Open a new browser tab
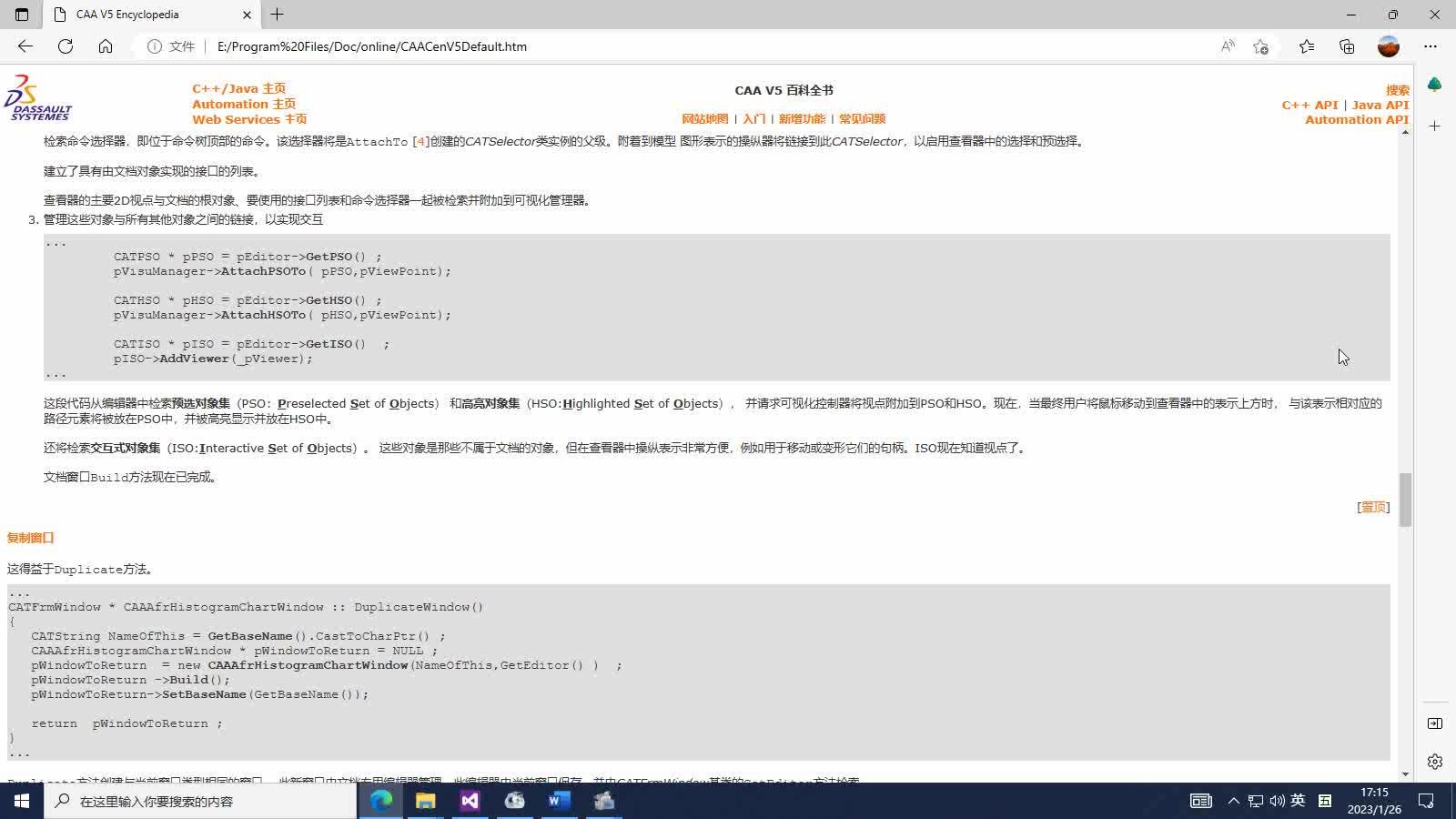The height and width of the screenshot is (819, 1456). pyautogui.click(x=278, y=15)
